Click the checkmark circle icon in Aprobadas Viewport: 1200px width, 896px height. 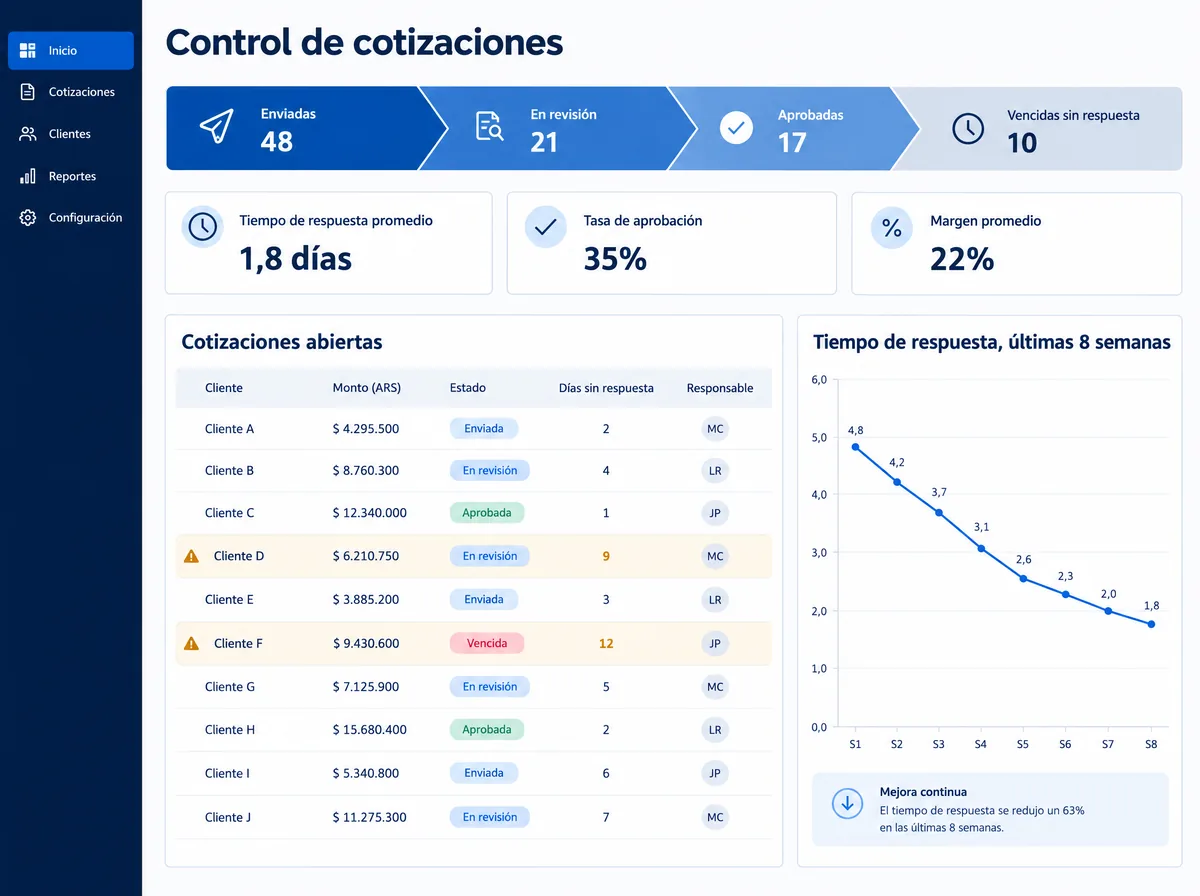point(737,128)
